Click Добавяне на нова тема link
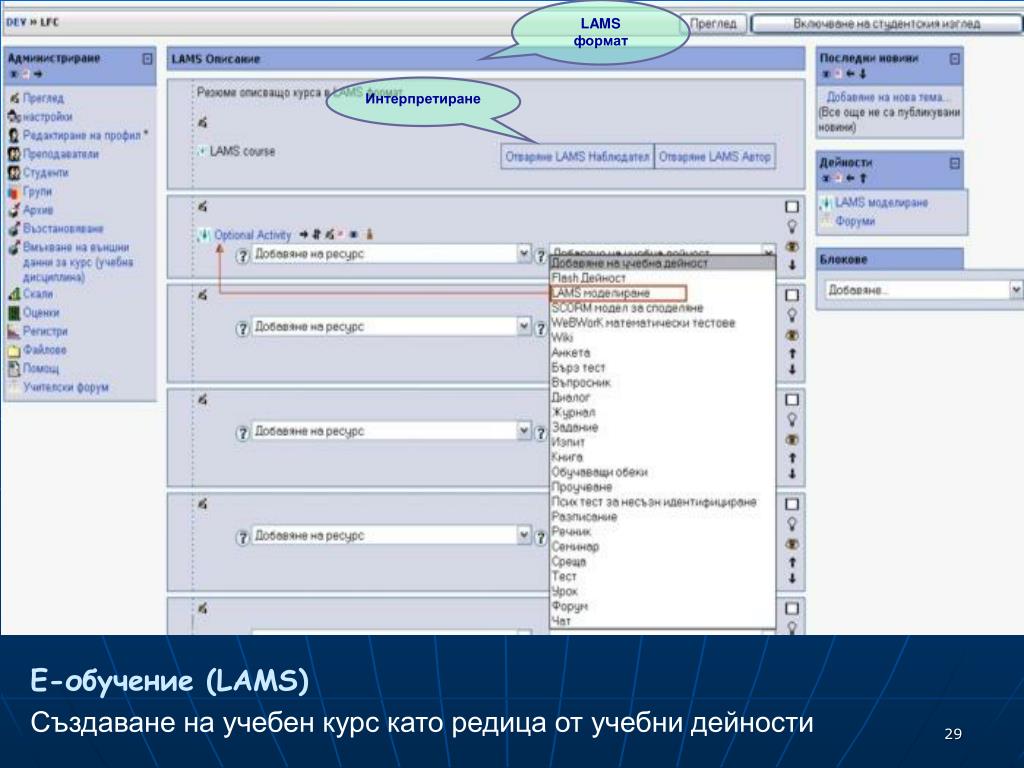Screen dimensions: 1024x768 [887, 97]
